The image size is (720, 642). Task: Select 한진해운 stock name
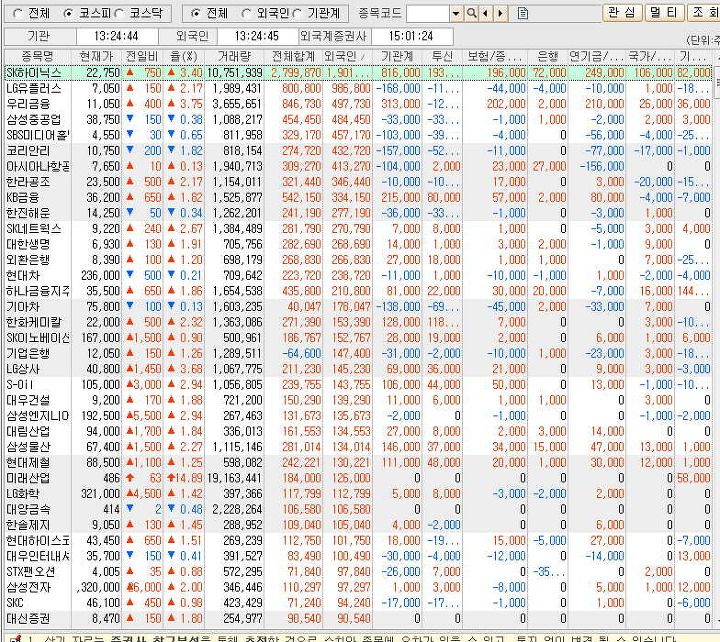(x=28, y=214)
